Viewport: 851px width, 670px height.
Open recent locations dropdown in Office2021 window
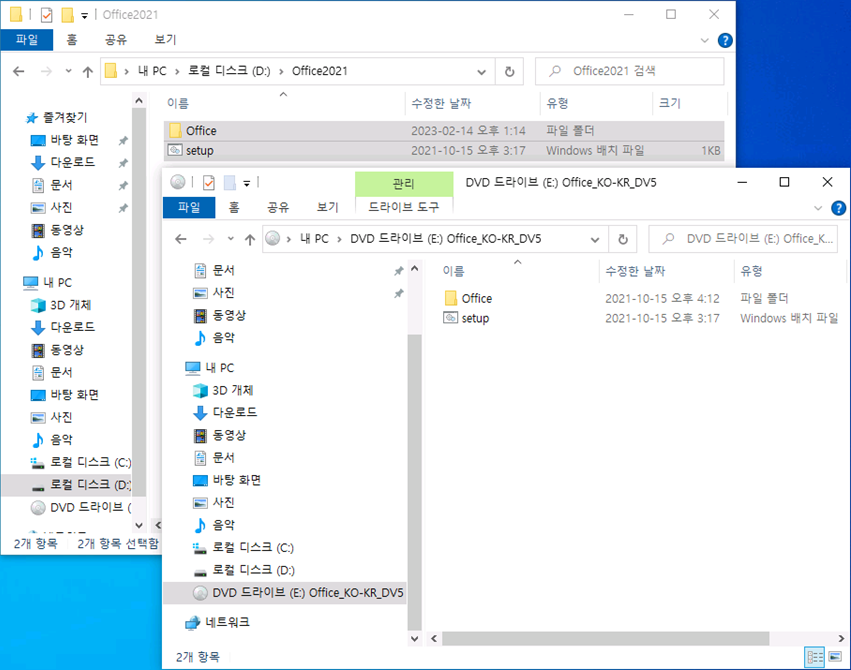[x=68, y=72]
